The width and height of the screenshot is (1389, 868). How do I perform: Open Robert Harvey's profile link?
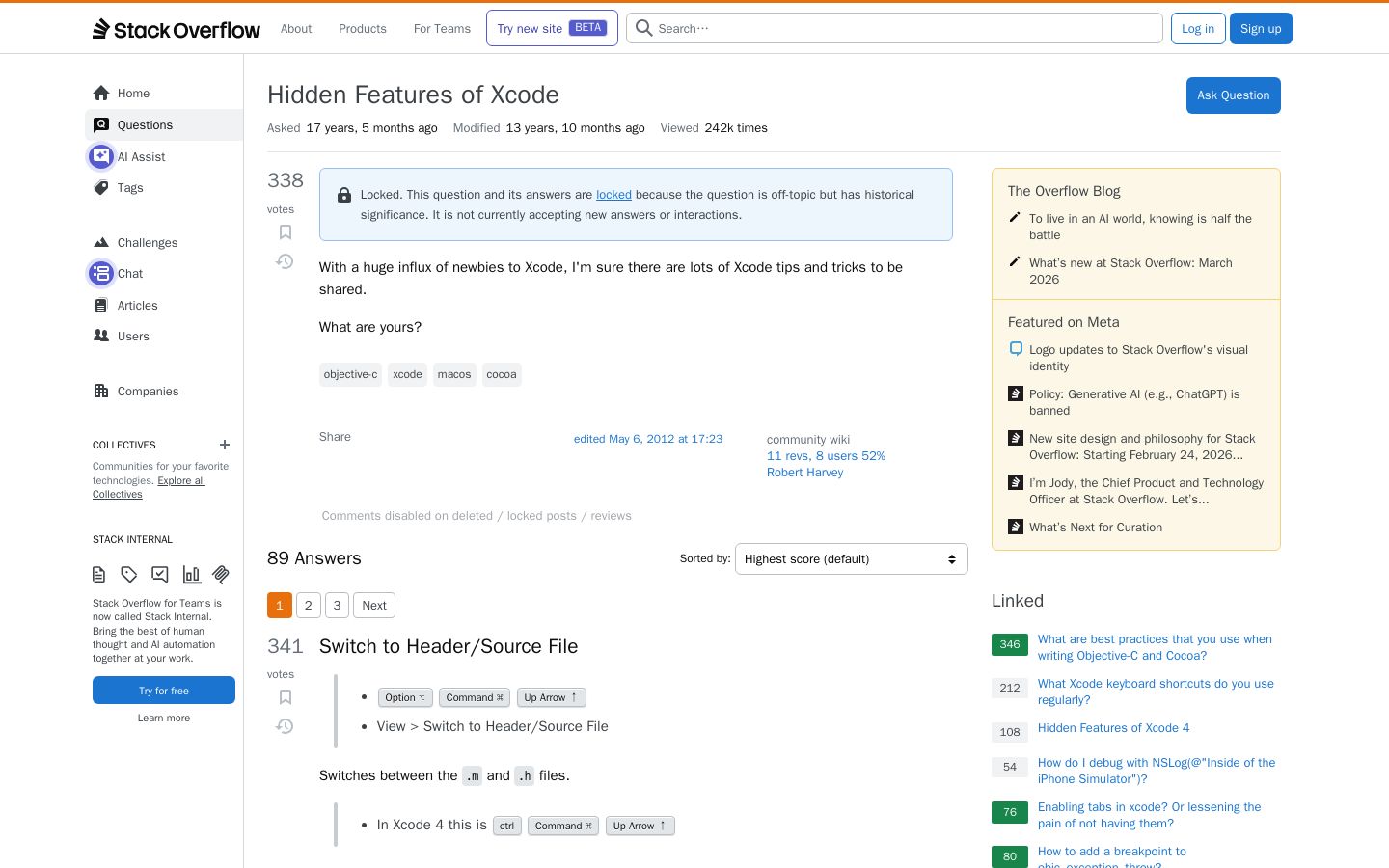pos(804,473)
